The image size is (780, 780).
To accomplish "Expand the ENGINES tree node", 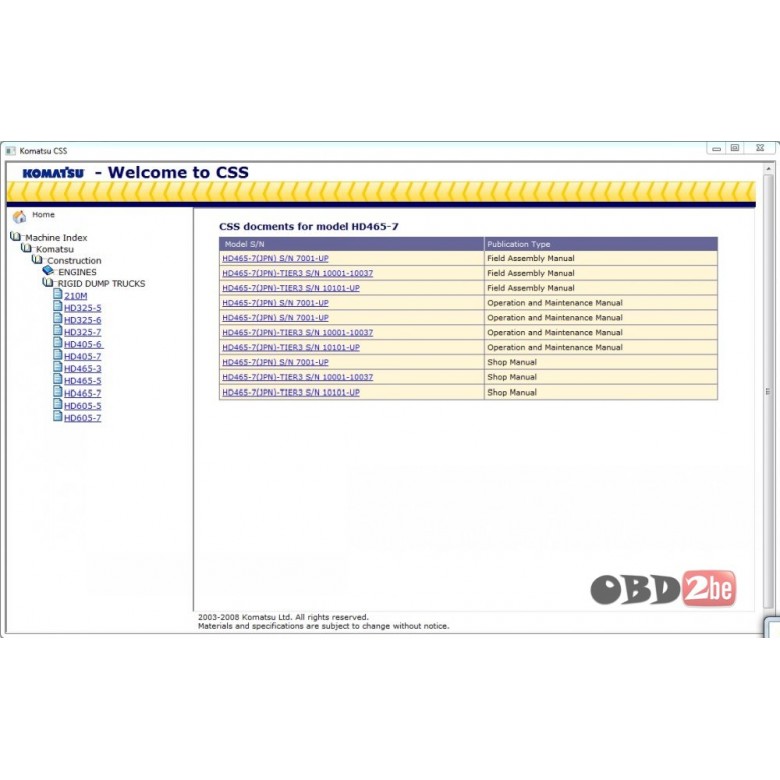I will point(77,272).
